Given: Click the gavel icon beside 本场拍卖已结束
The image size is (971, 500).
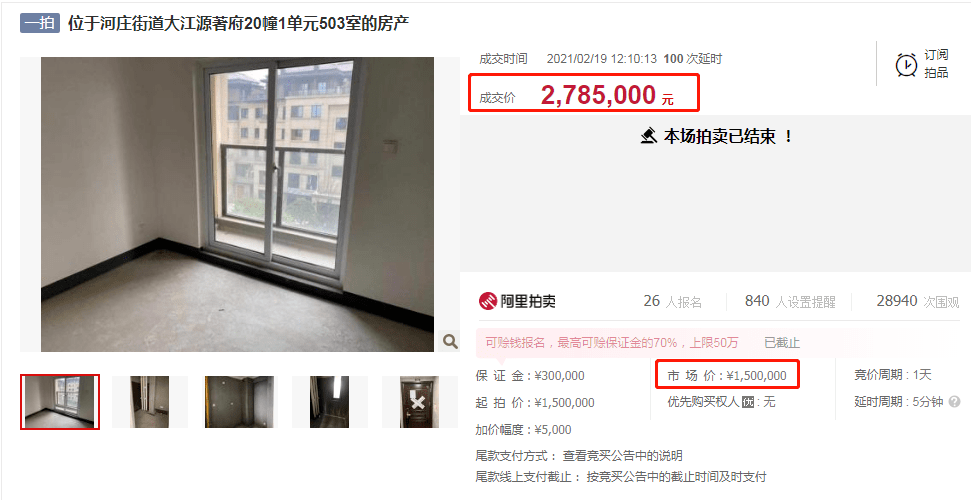Looking at the screenshot, I should pyautogui.click(x=648, y=136).
